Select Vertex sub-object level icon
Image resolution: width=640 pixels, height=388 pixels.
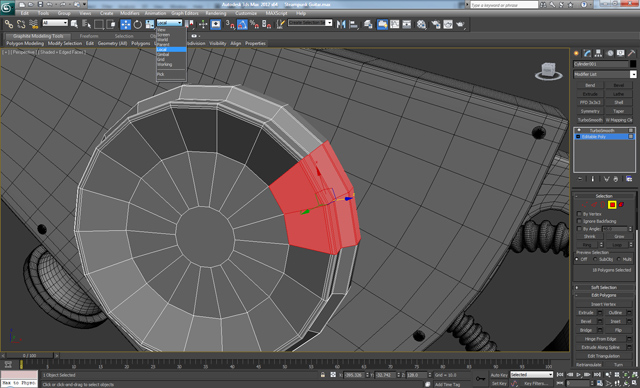click(x=585, y=205)
